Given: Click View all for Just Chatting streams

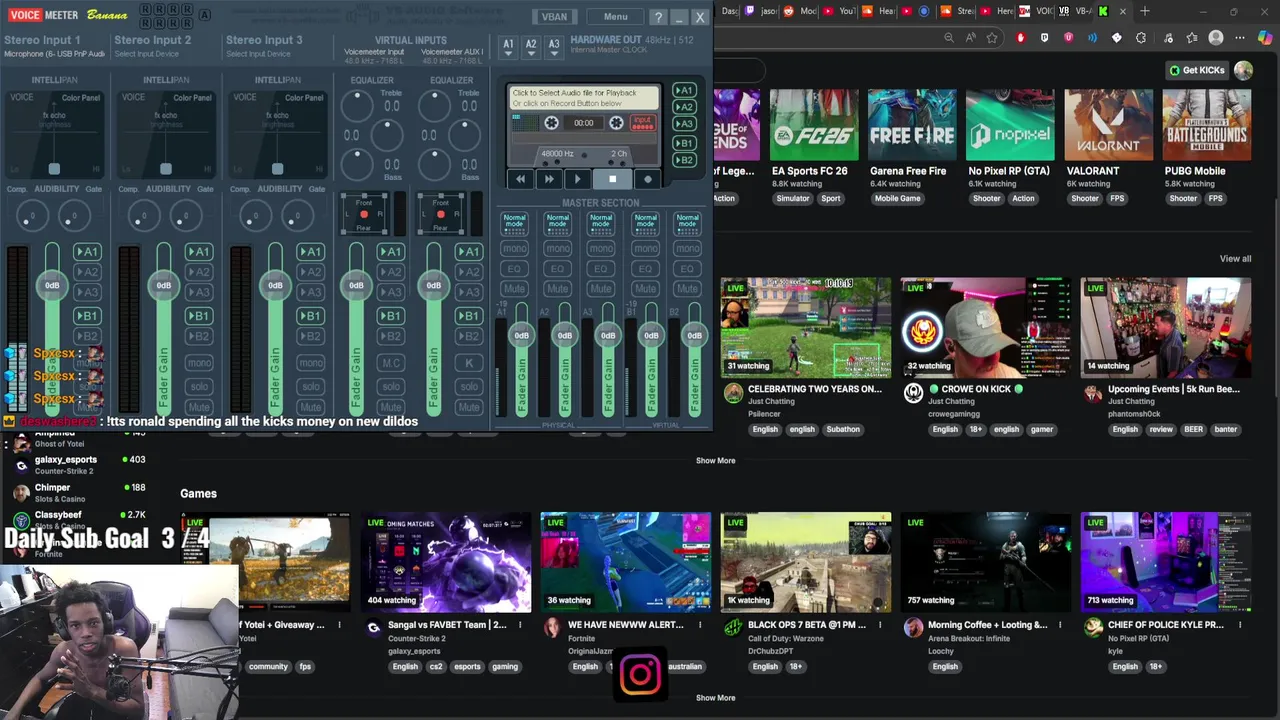Looking at the screenshot, I should pos(1235,259).
